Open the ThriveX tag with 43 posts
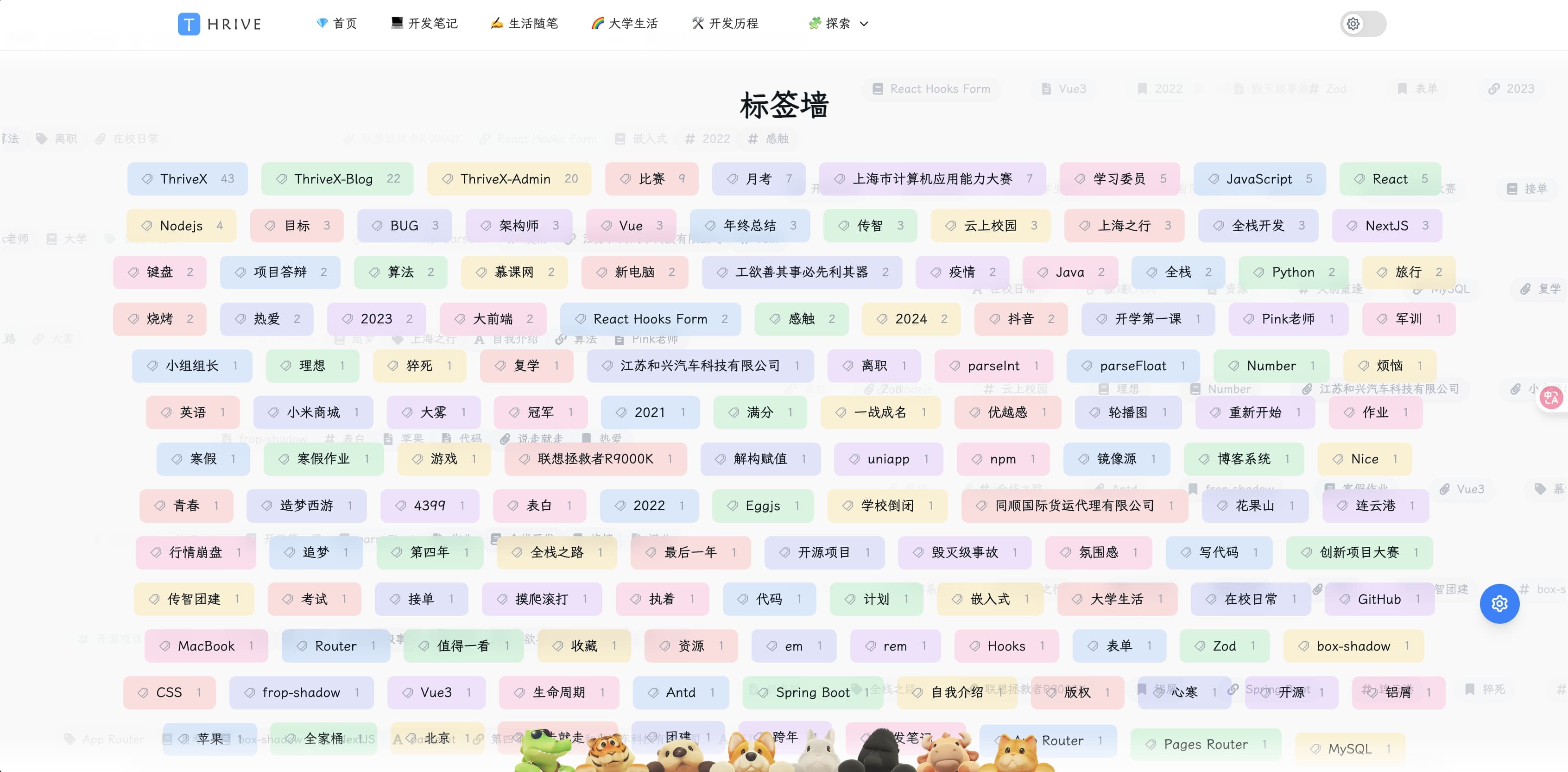Screen dimensions: 1568x772 coord(188,179)
